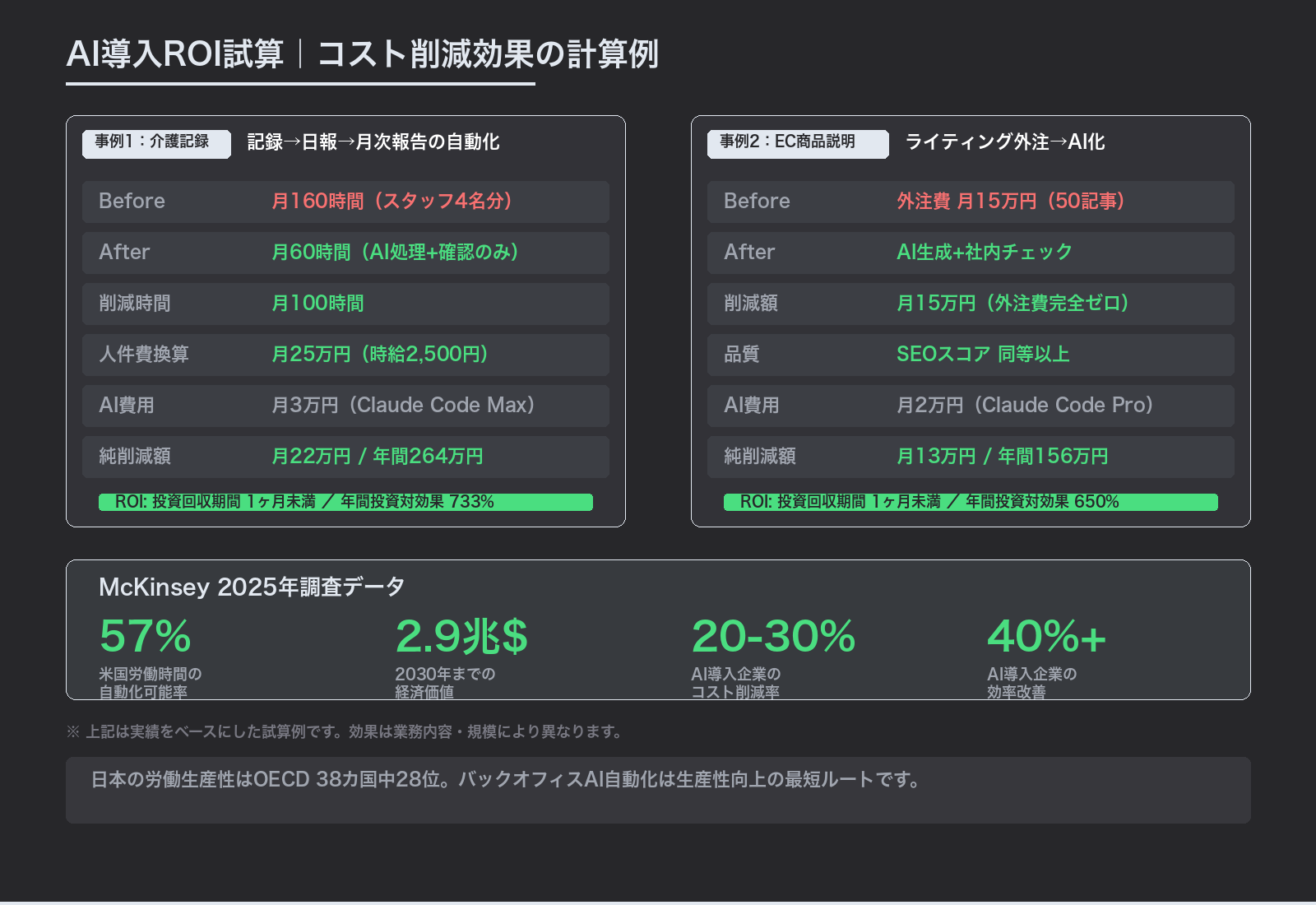This screenshot has width=1316, height=905.
Task: Click 'AI費用' label in 事例1 card
Action: click(127, 406)
